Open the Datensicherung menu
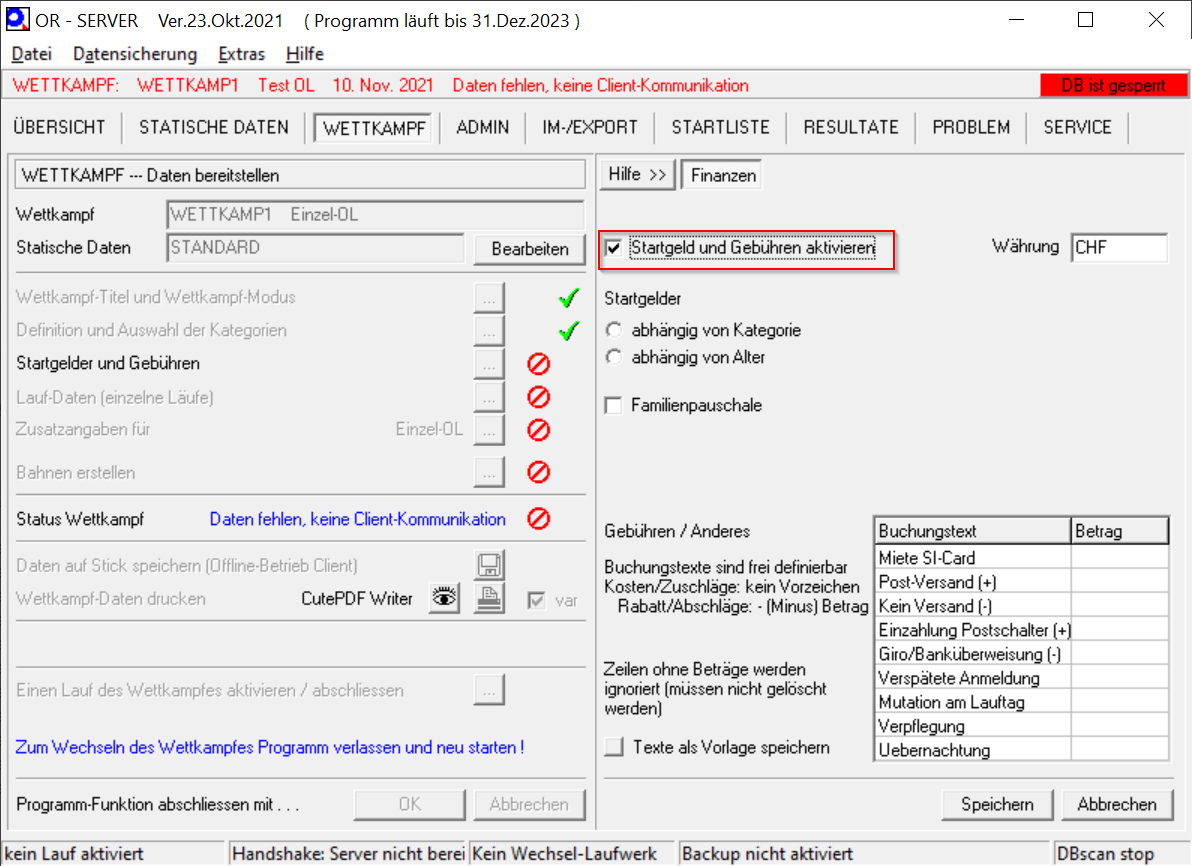 tap(135, 54)
